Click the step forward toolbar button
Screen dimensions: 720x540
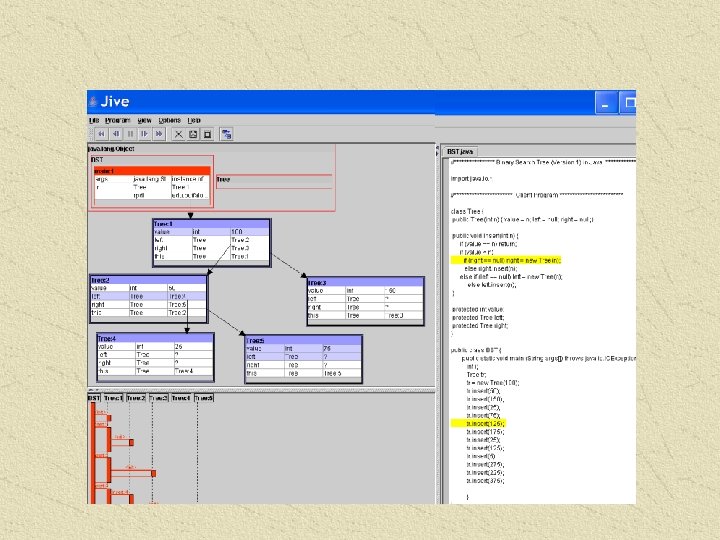coord(144,134)
